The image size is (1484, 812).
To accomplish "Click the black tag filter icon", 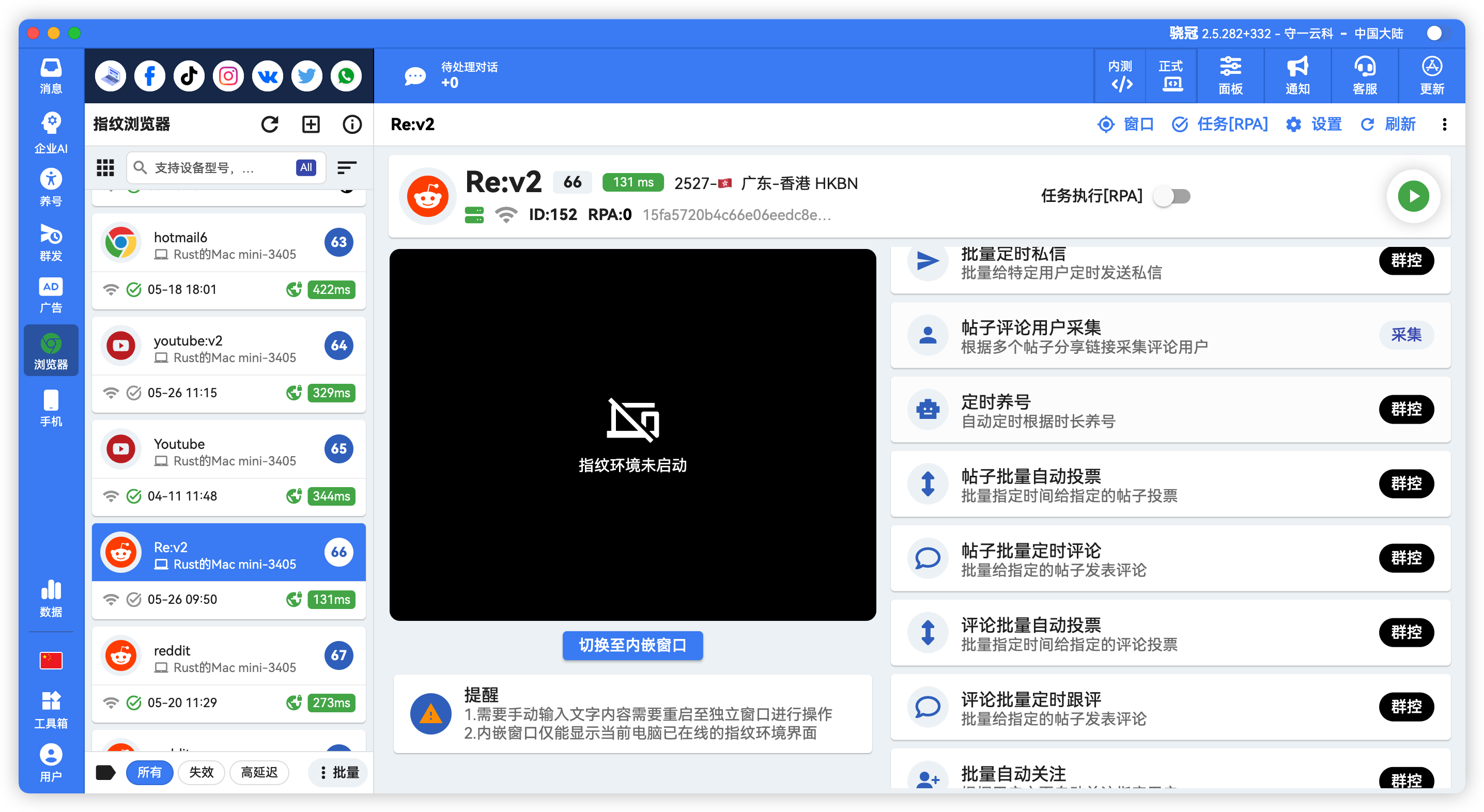I will 105,772.
